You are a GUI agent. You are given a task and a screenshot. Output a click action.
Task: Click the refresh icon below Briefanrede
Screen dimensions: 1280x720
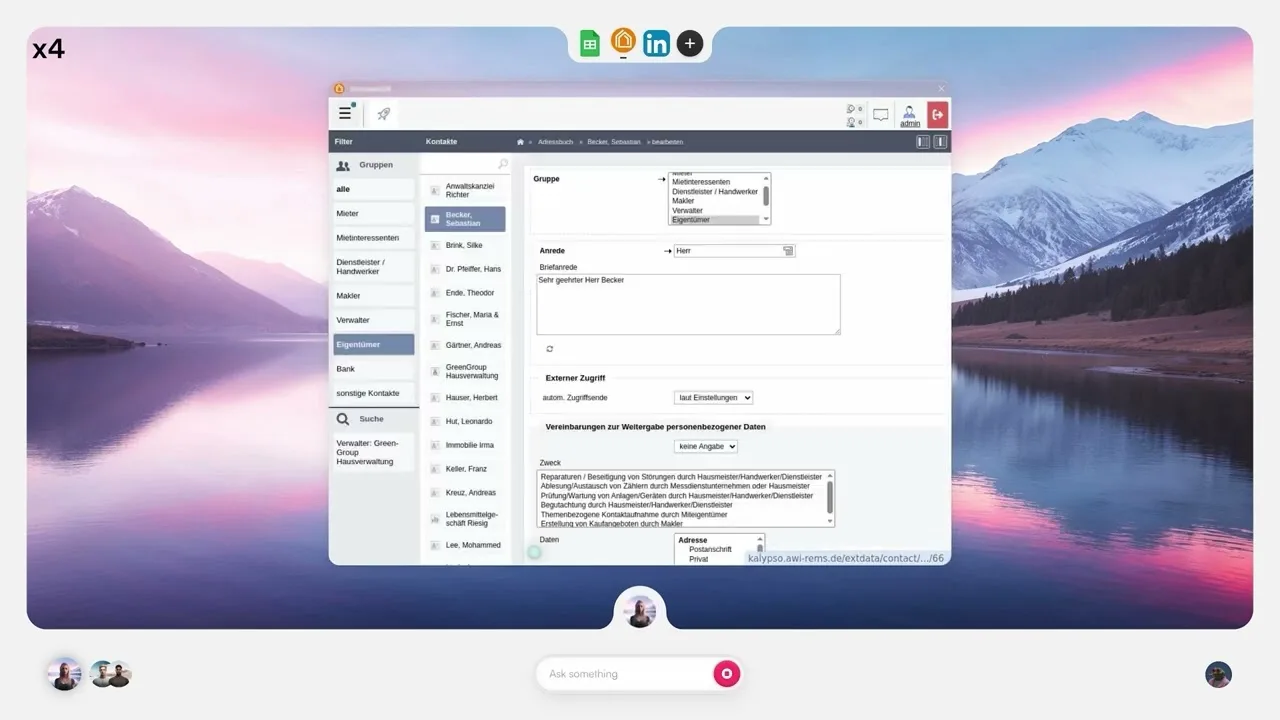pyautogui.click(x=550, y=349)
